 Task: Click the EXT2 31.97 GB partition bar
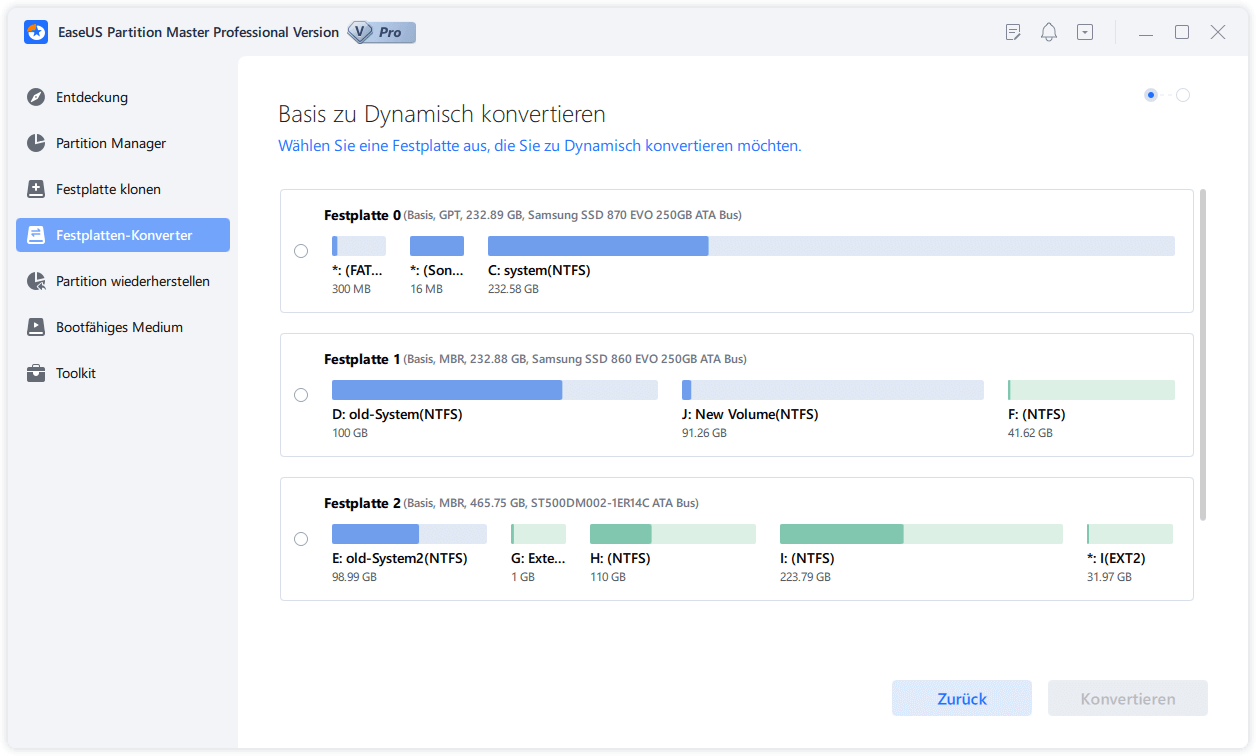point(1130,534)
